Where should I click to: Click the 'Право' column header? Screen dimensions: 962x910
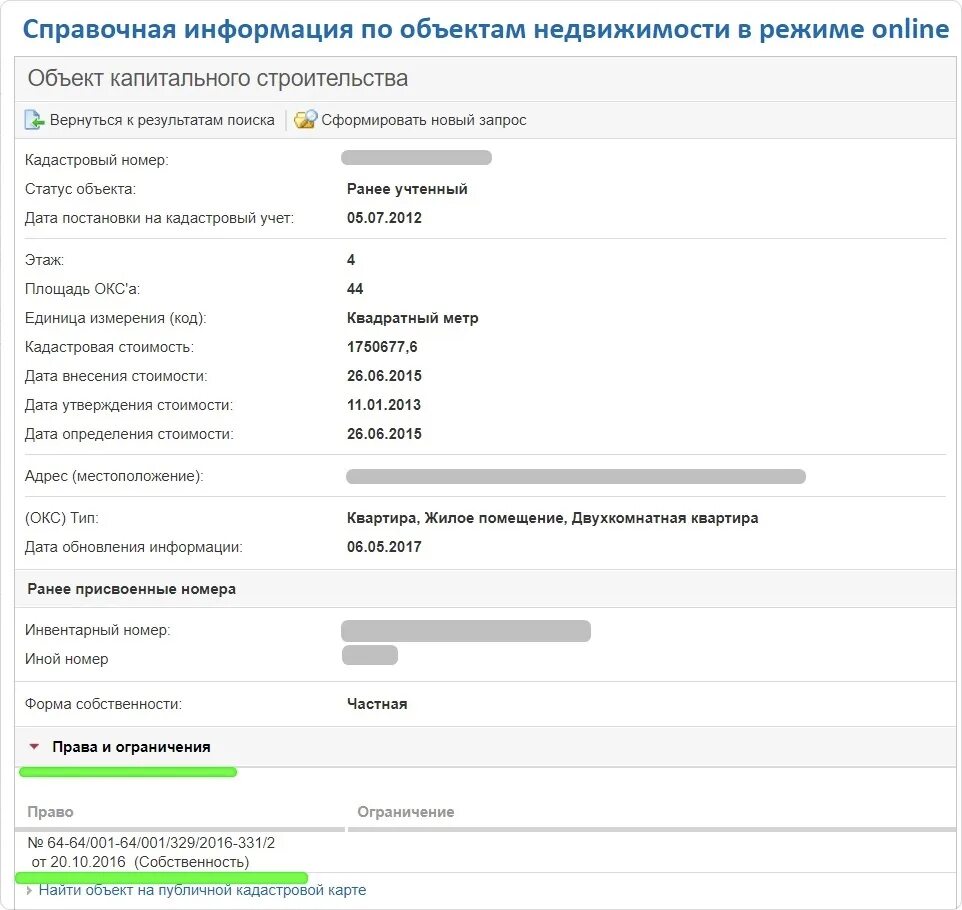pyautogui.click(x=50, y=812)
